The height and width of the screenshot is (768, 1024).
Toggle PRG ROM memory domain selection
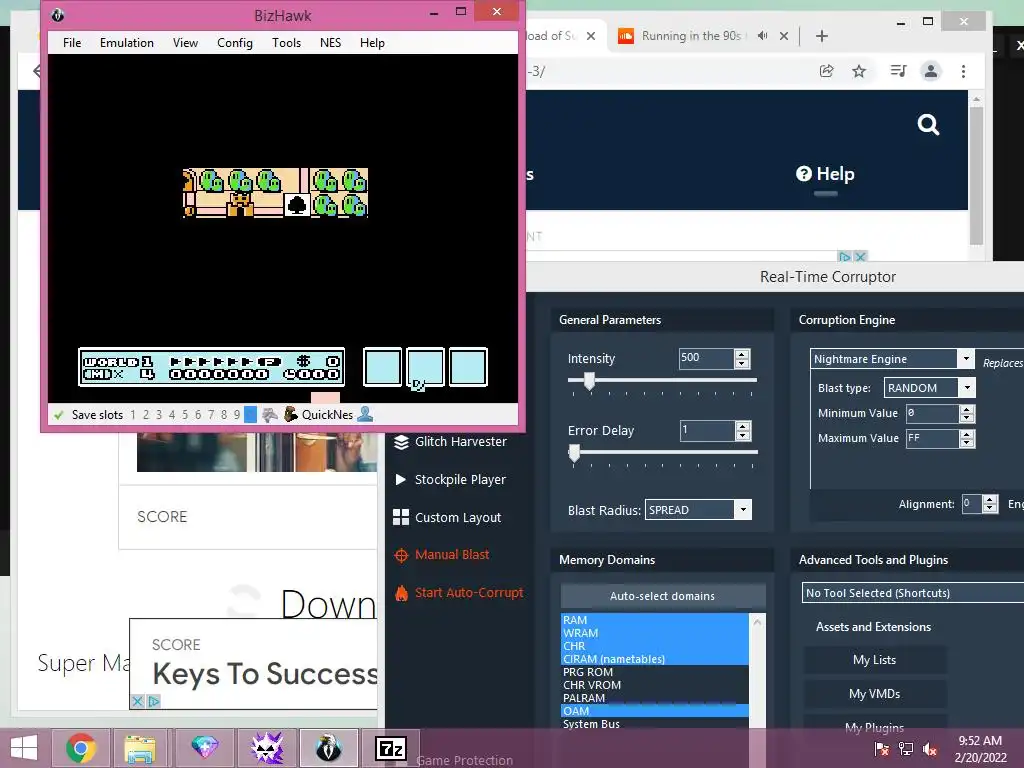coord(654,672)
